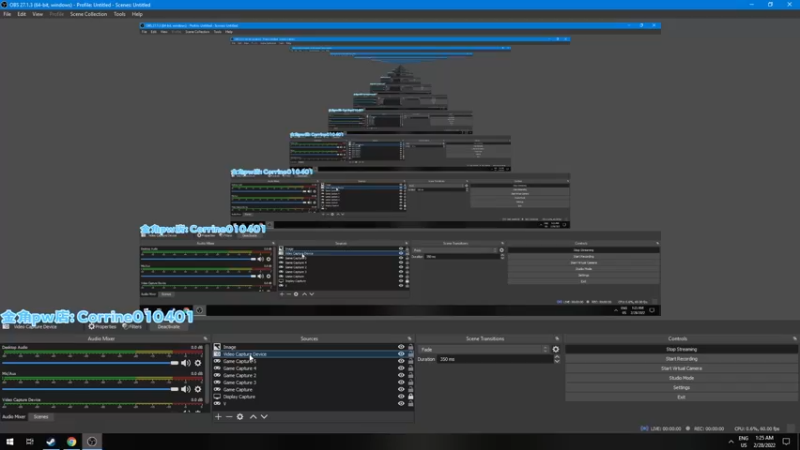Mute Desktop Audio speaker icon
This screenshot has height=450, width=800.
(x=186, y=363)
